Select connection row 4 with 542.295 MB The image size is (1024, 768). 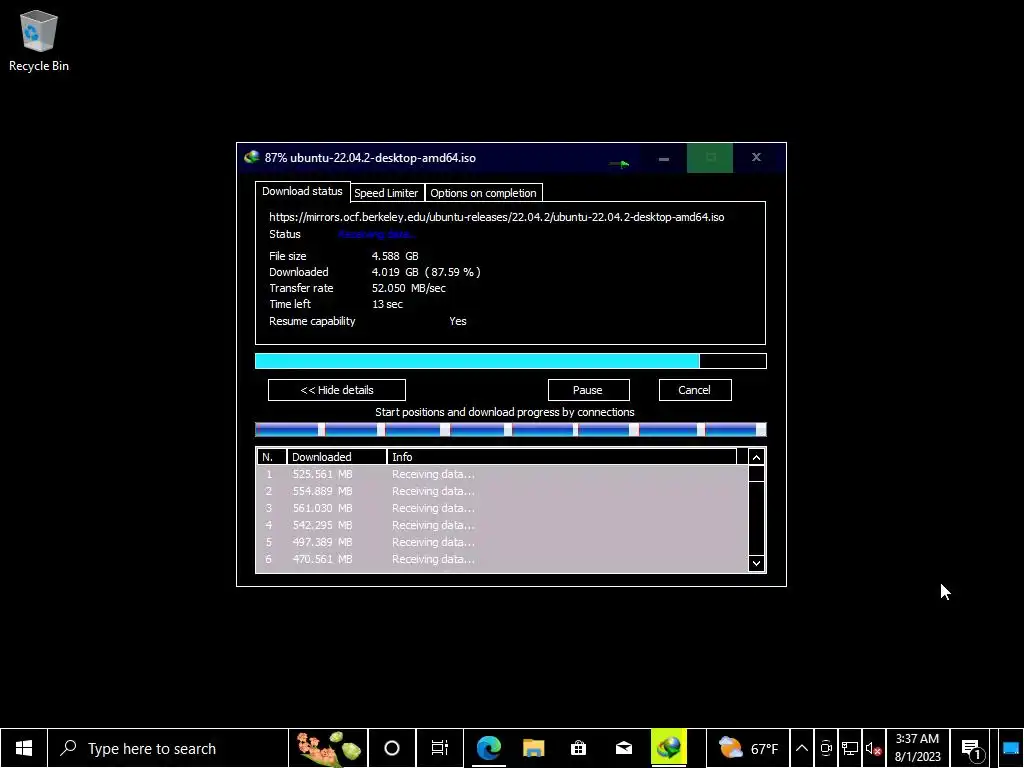tap(502, 525)
